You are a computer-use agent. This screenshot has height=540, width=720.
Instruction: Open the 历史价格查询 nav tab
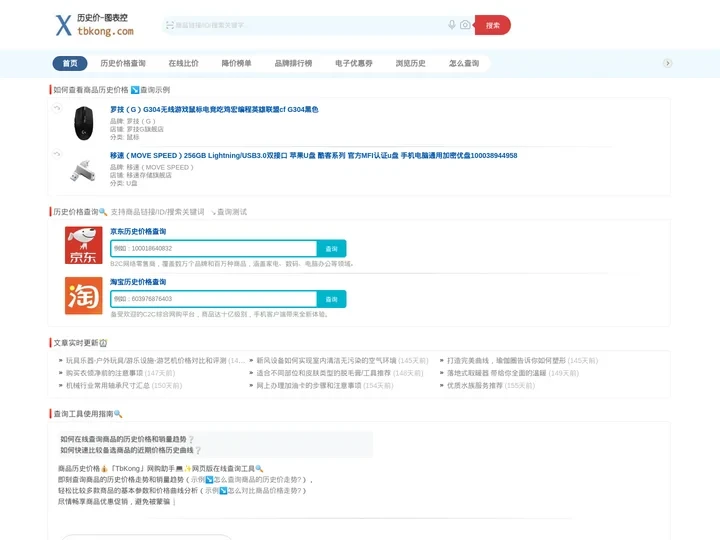tap(123, 63)
